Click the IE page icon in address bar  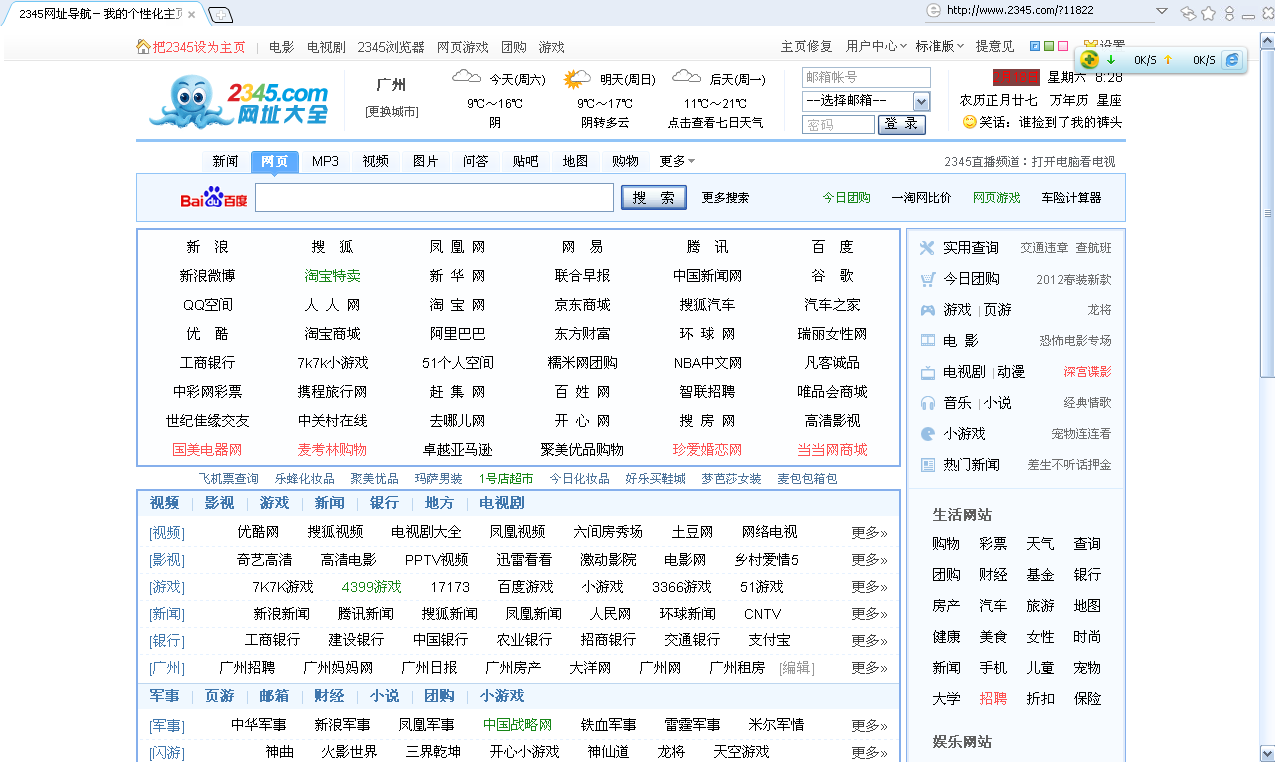coord(933,10)
